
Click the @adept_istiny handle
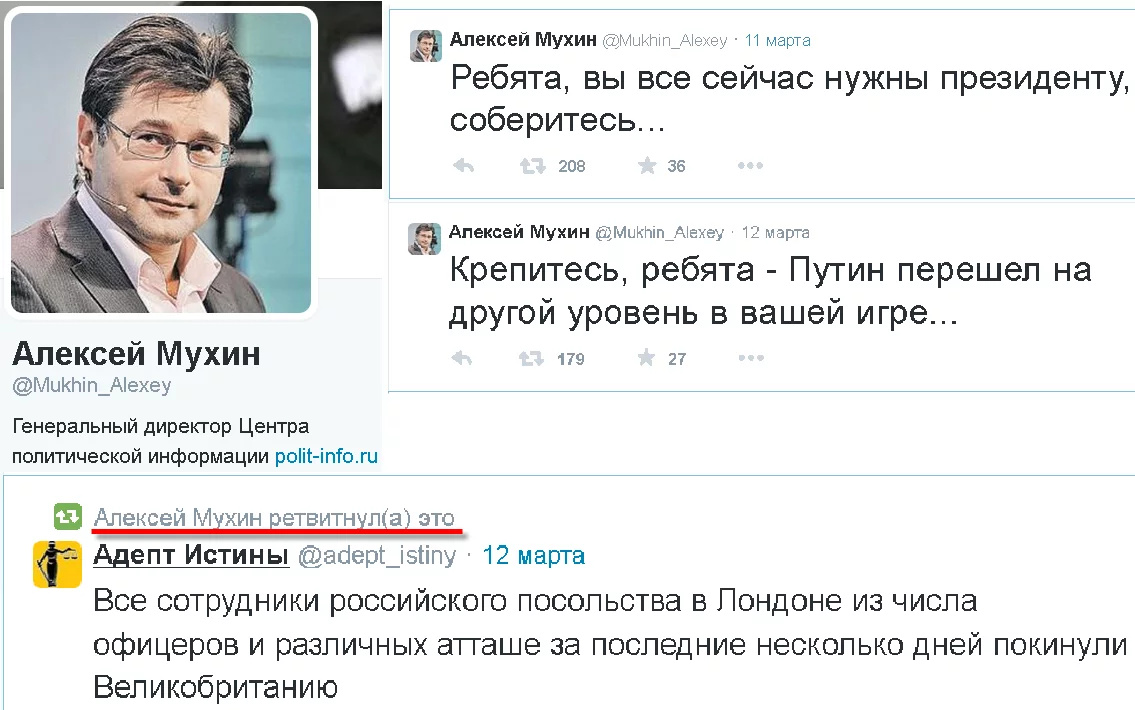[x=377, y=556]
